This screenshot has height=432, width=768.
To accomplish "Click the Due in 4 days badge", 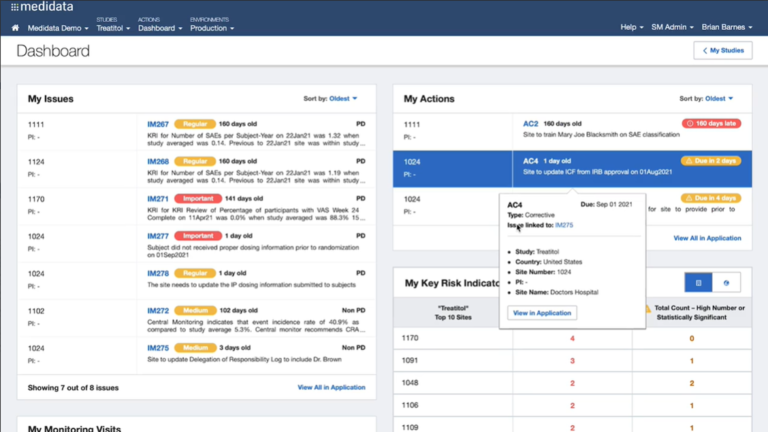I will click(711, 198).
